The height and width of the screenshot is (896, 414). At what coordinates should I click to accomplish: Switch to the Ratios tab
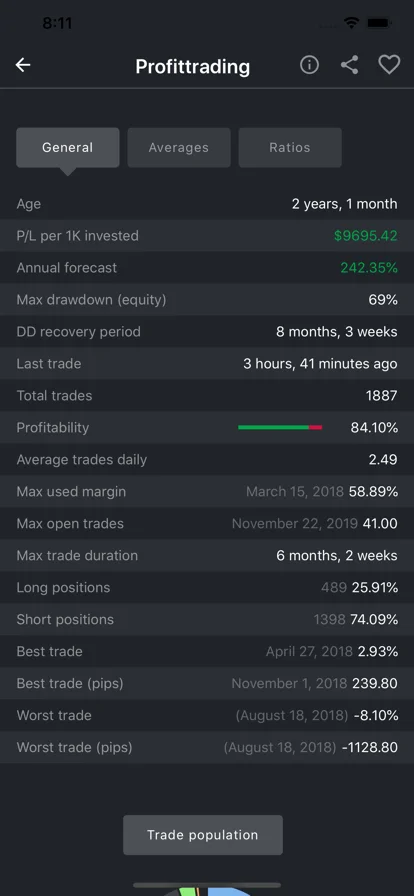pos(290,147)
